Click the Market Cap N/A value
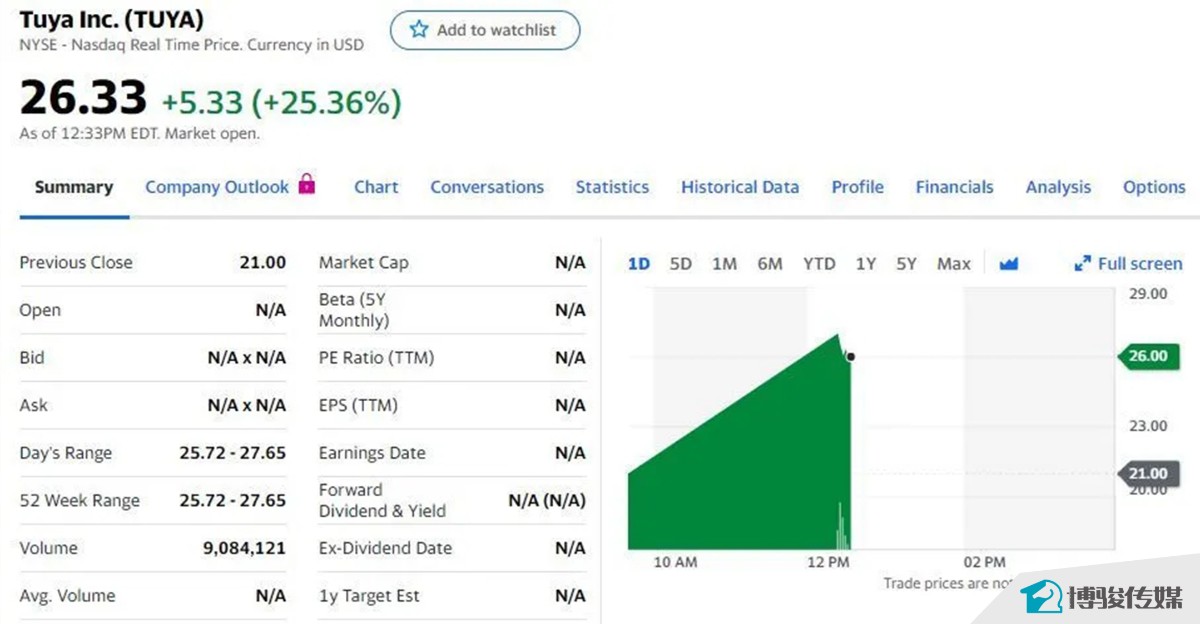1200x624 pixels. (570, 263)
